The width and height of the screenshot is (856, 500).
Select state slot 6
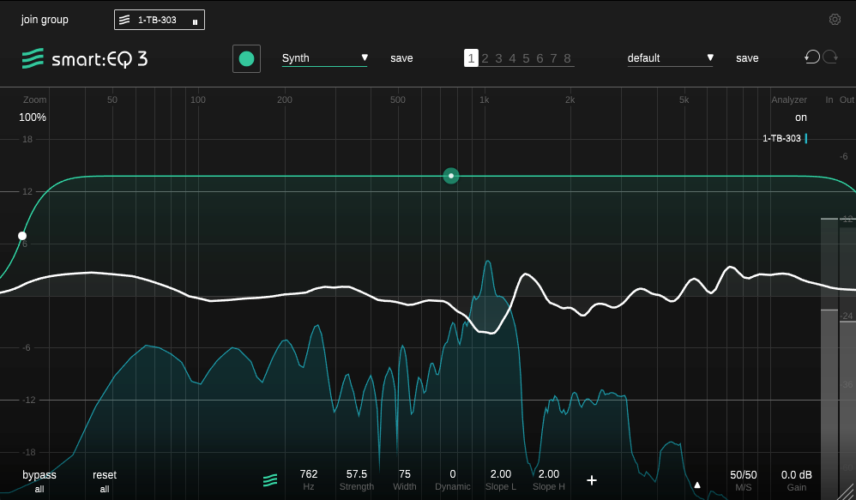[539, 58]
